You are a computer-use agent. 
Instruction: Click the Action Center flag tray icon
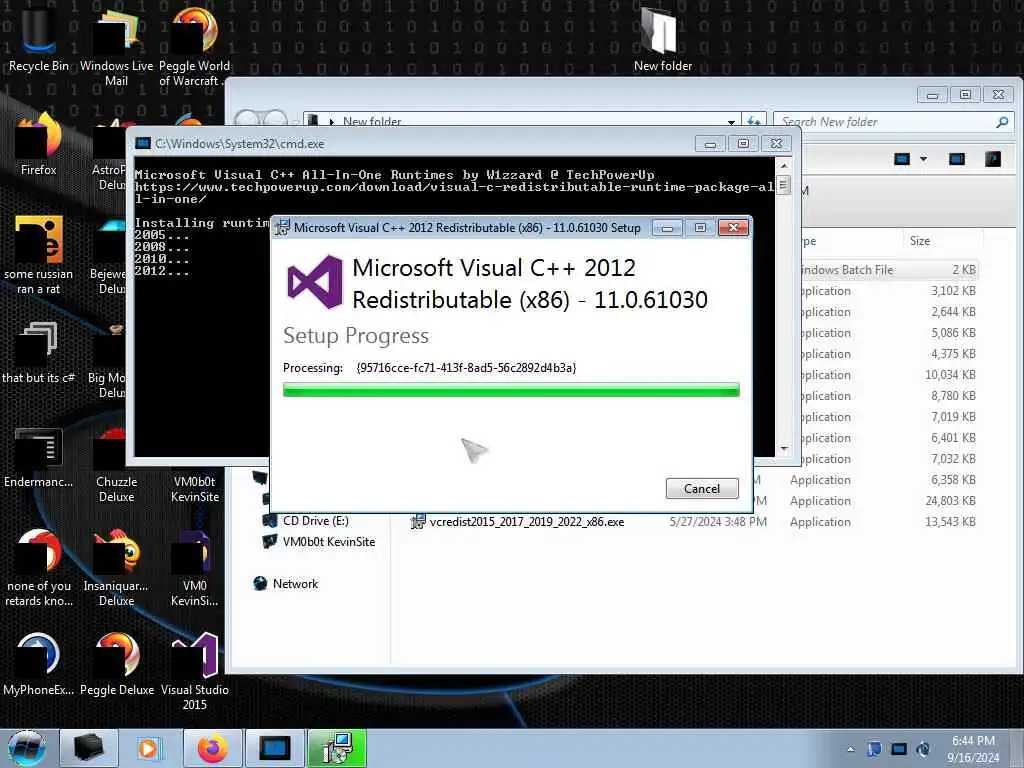coord(874,749)
